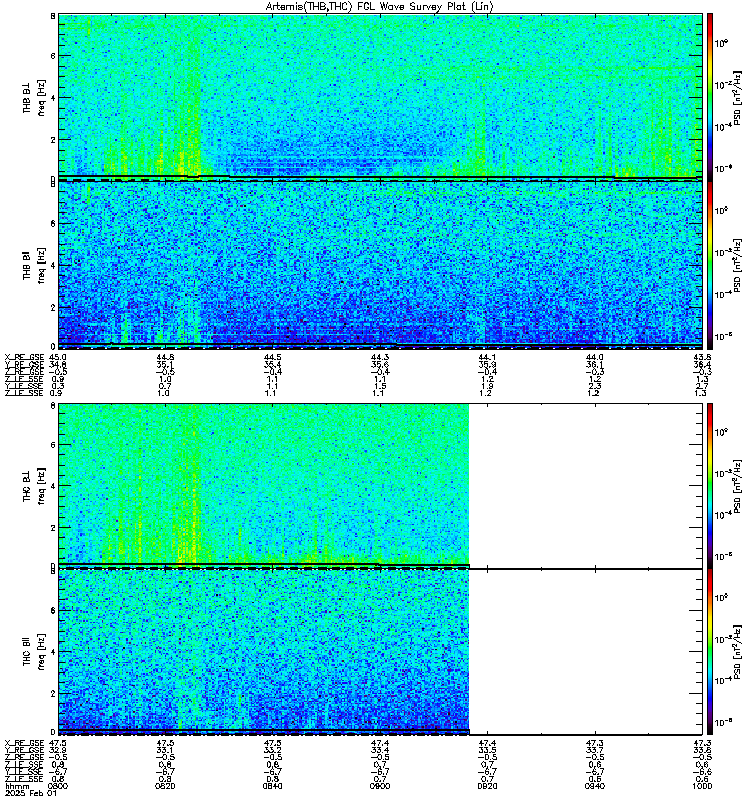The image size is (750, 800).
Task: Click the '0800' time tick label
Action: [x=58, y=786]
